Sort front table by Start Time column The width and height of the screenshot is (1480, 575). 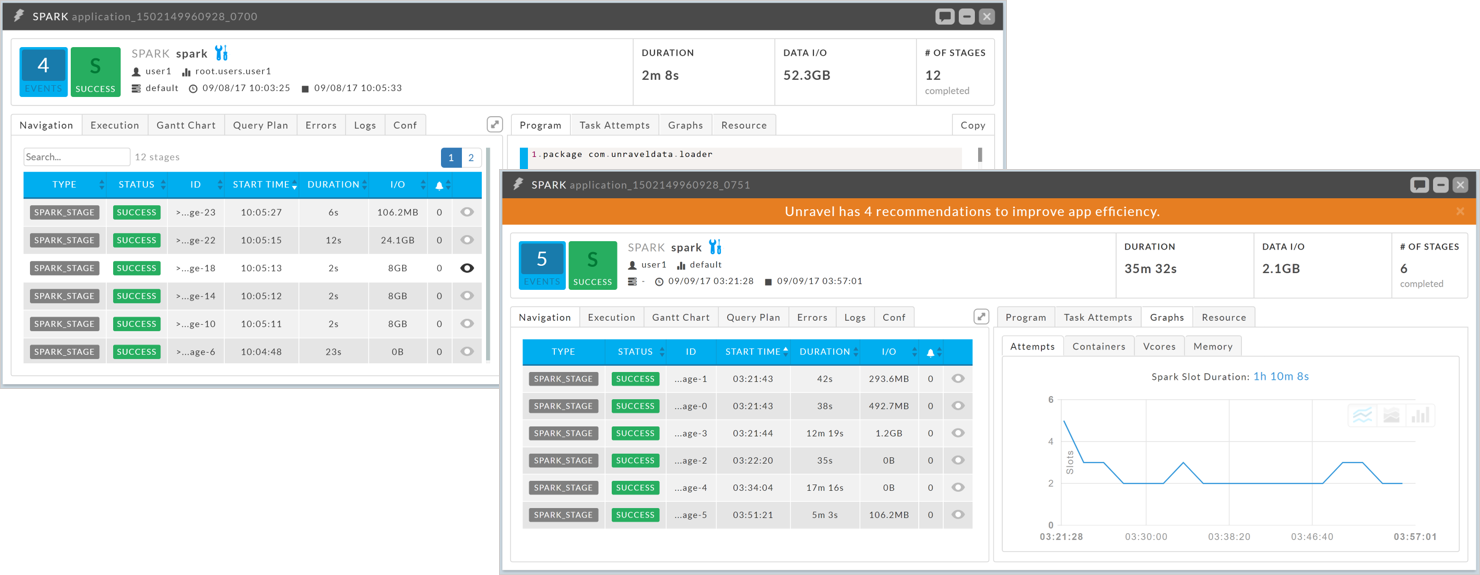[753, 352]
